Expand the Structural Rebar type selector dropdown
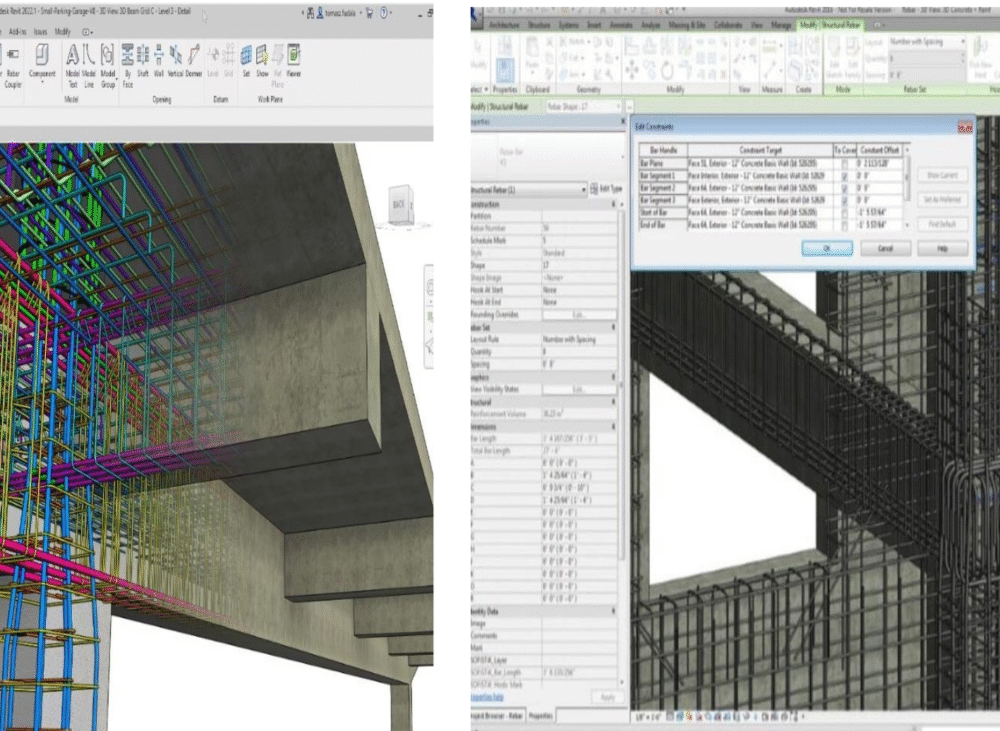This screenshot has width=1000, height=731. pos(583,188)
